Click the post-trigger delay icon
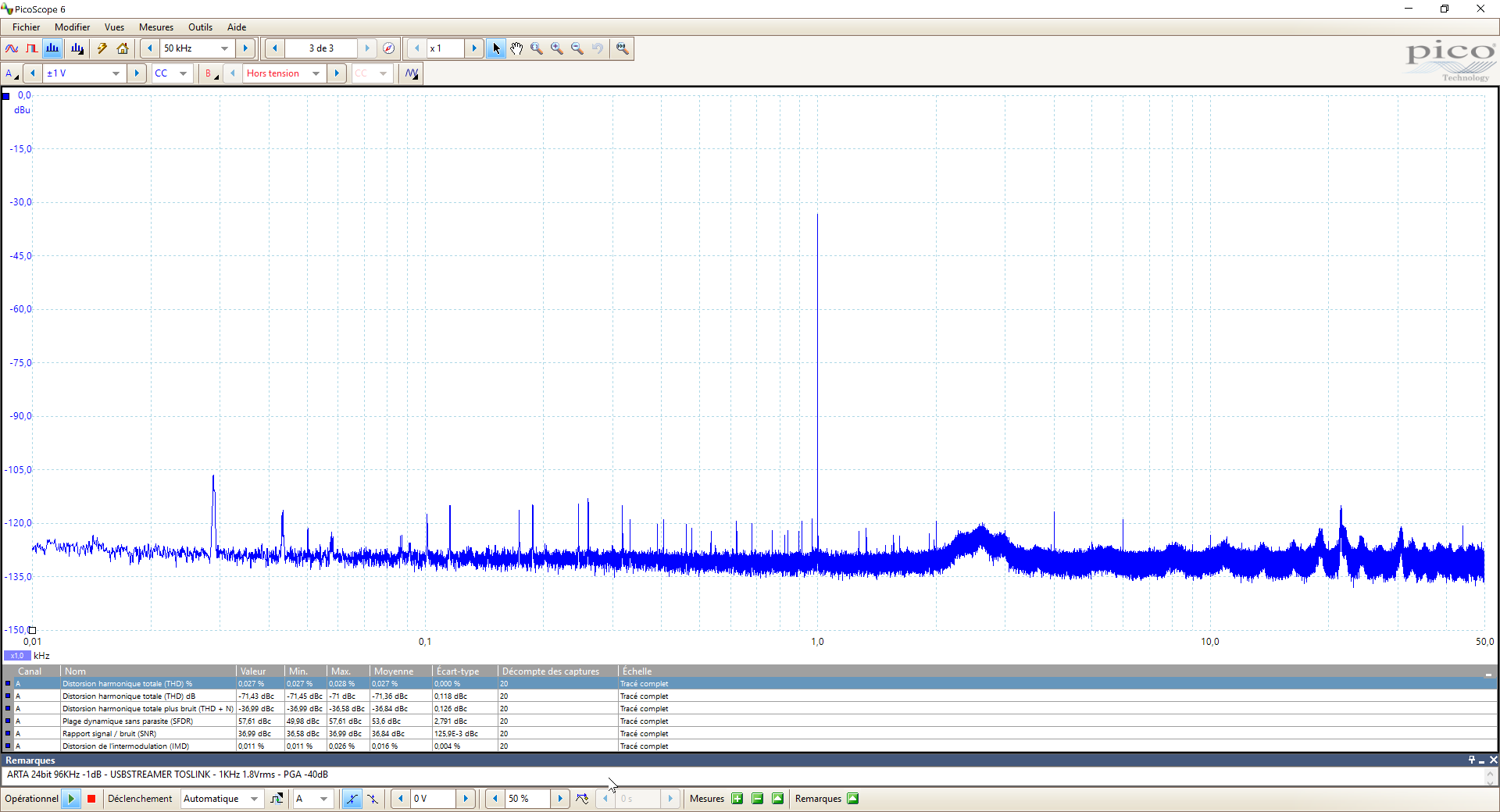The width and height of the screenshot is (1500, 812). coord(582,799)
